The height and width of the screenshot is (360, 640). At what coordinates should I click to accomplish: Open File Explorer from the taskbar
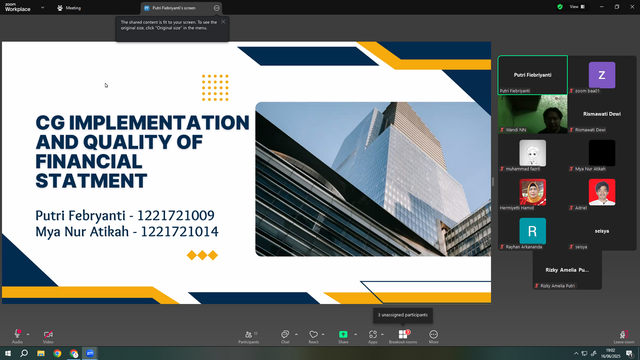pos(41,353)
